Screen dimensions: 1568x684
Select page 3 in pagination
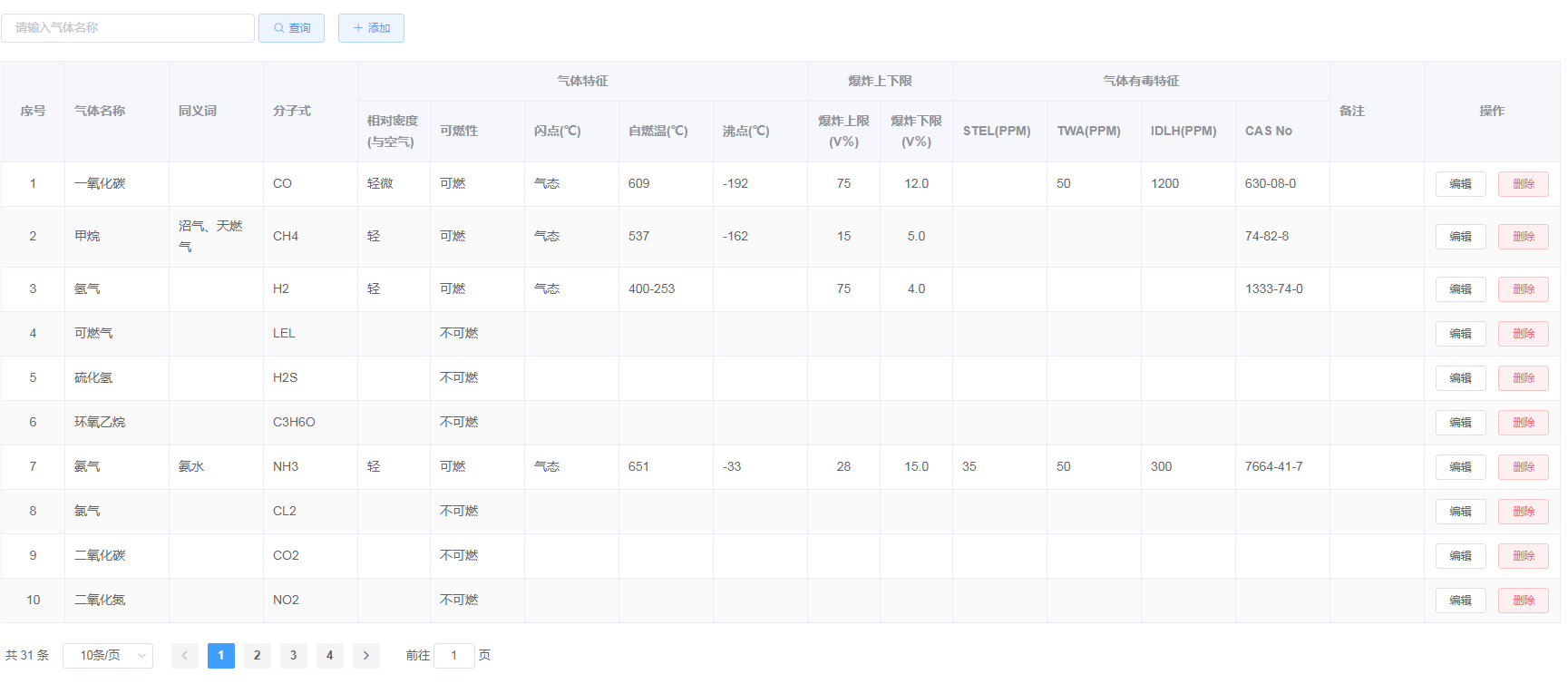coord(293,655)
